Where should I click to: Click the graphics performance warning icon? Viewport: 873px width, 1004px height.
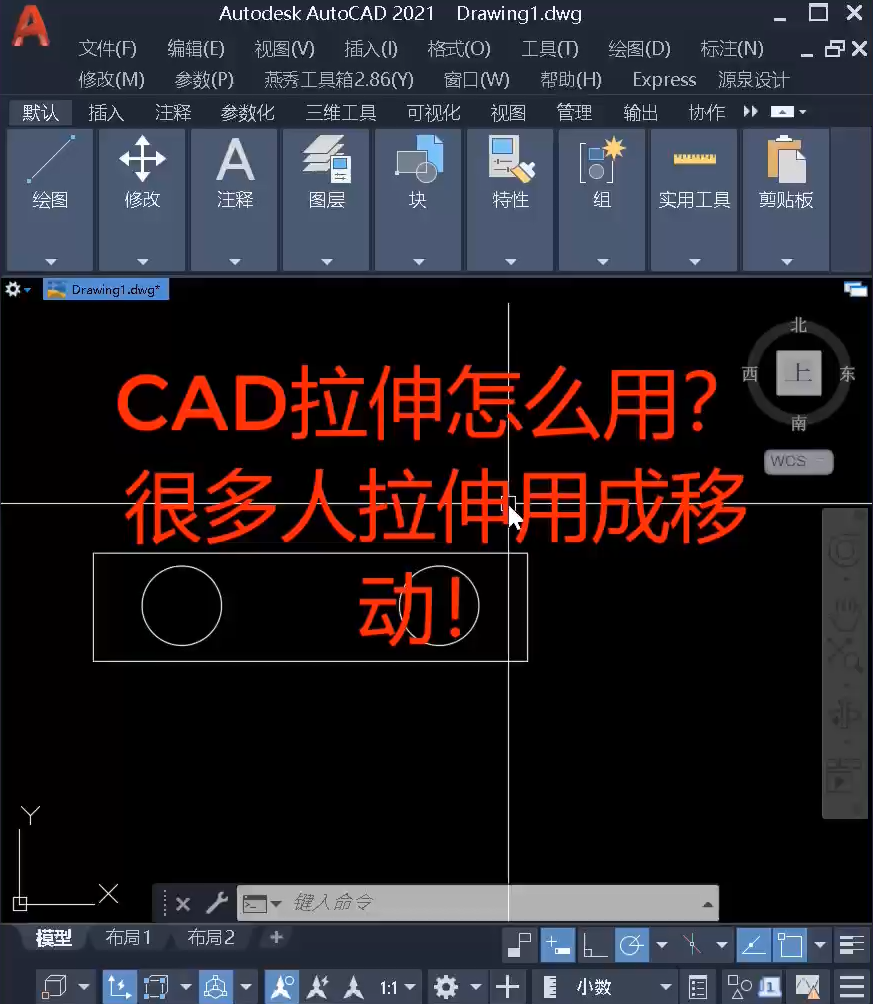click(808, 987)
